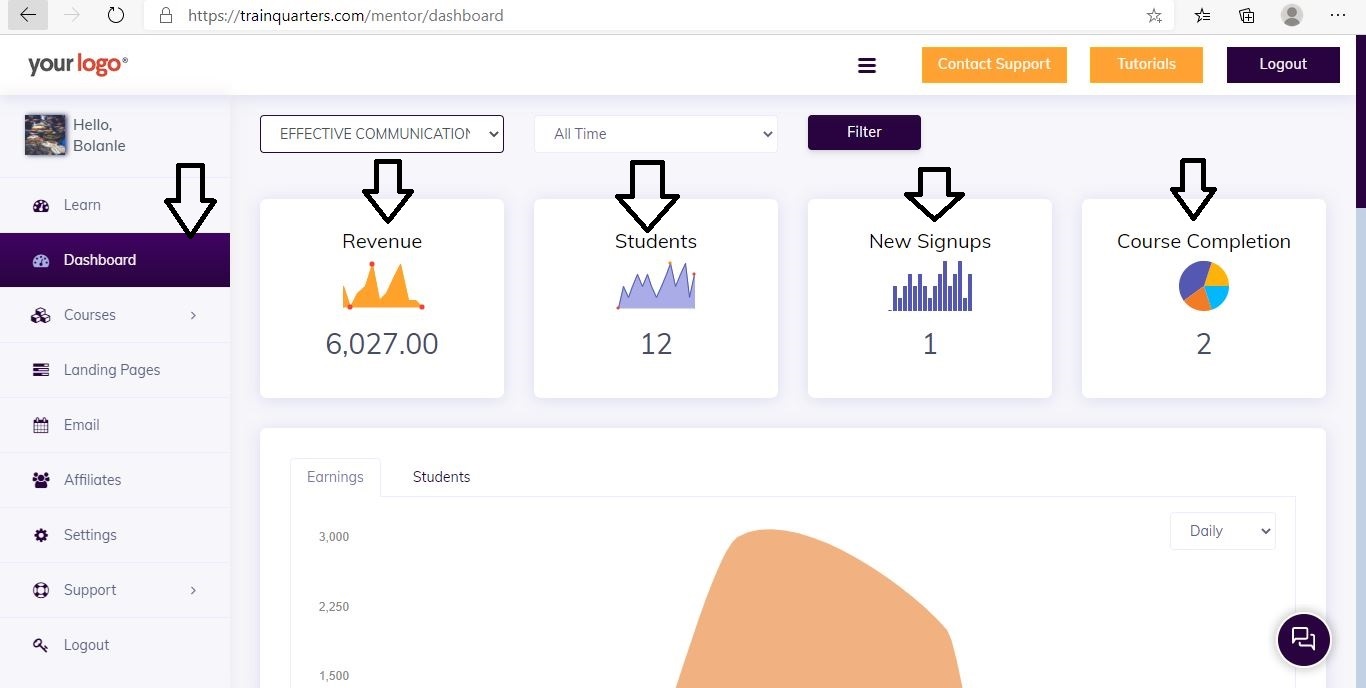Screen dimensions: 1366x688
Task: Click the New Signups value 1
Action: [x=930, y=344]
